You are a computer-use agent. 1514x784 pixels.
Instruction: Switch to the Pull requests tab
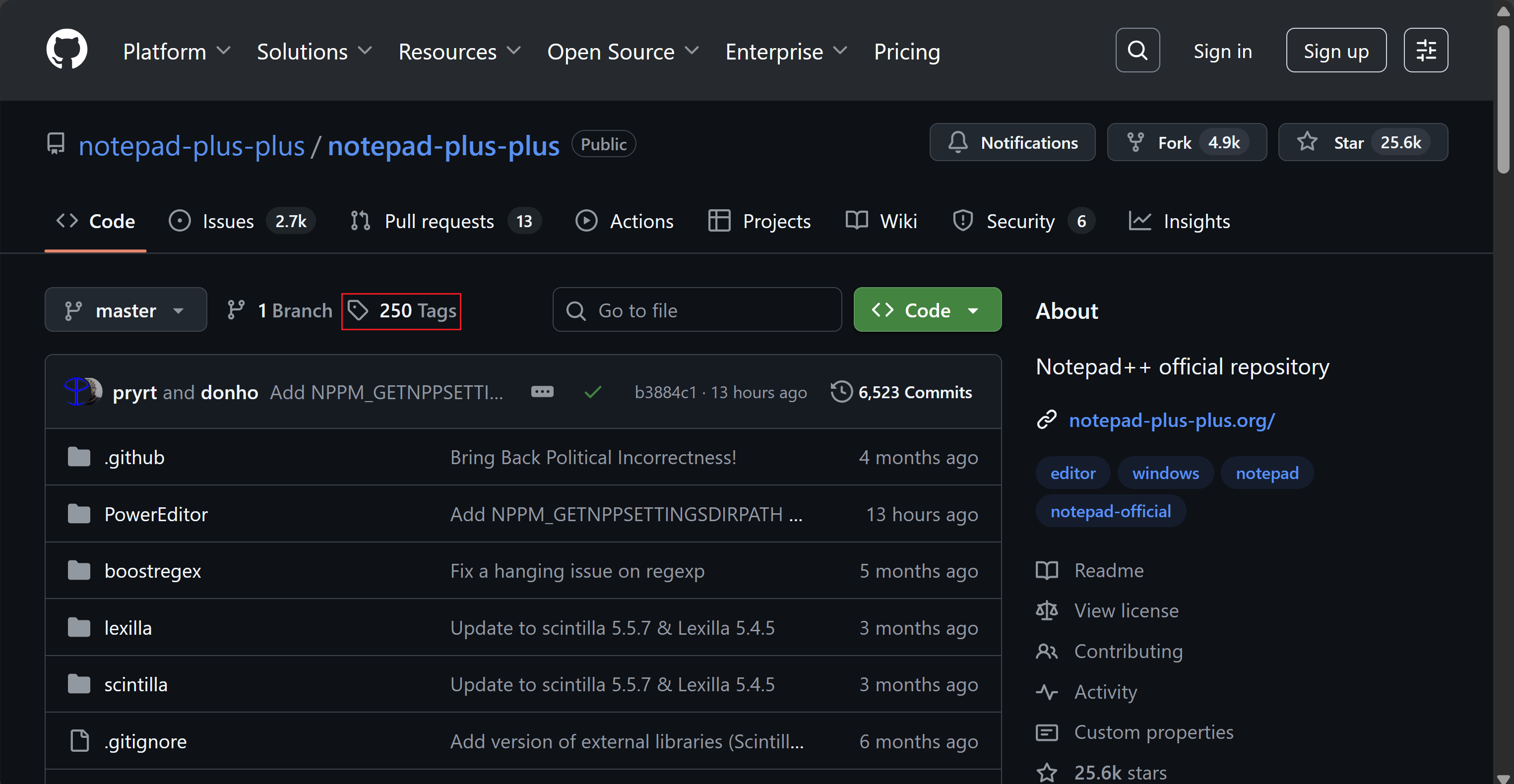[445, 221]
